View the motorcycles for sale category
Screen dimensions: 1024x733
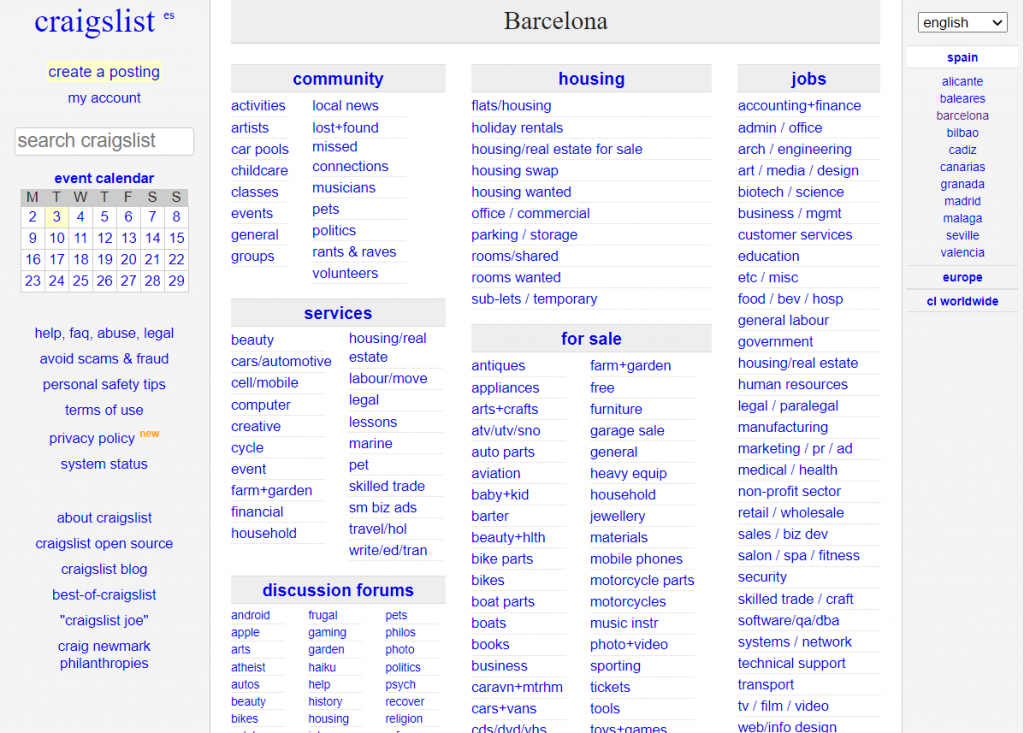tap(628, 602)
